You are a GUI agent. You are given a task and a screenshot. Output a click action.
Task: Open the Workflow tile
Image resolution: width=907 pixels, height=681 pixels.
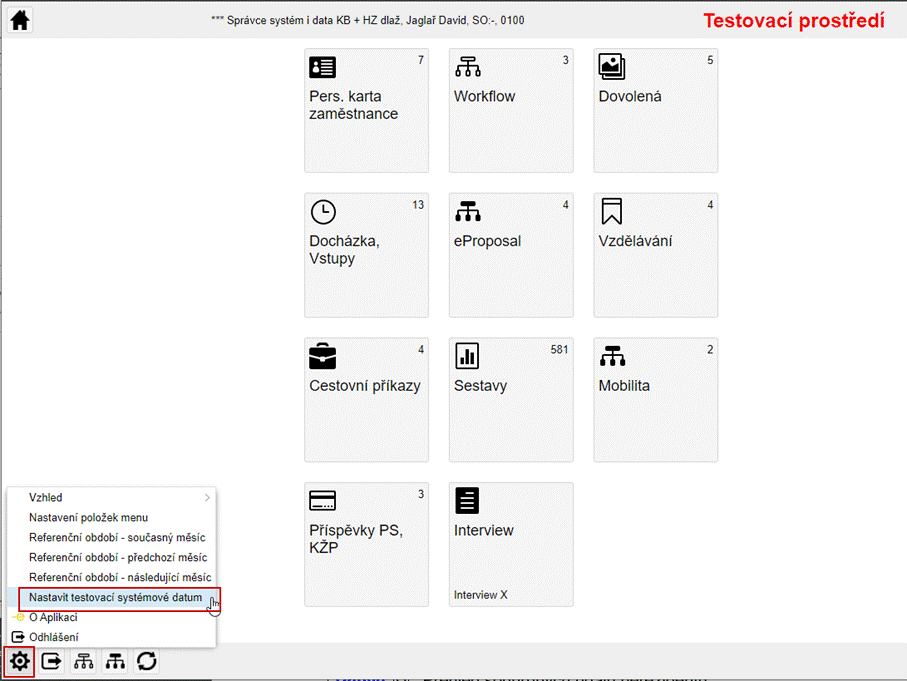coord(511,110)
